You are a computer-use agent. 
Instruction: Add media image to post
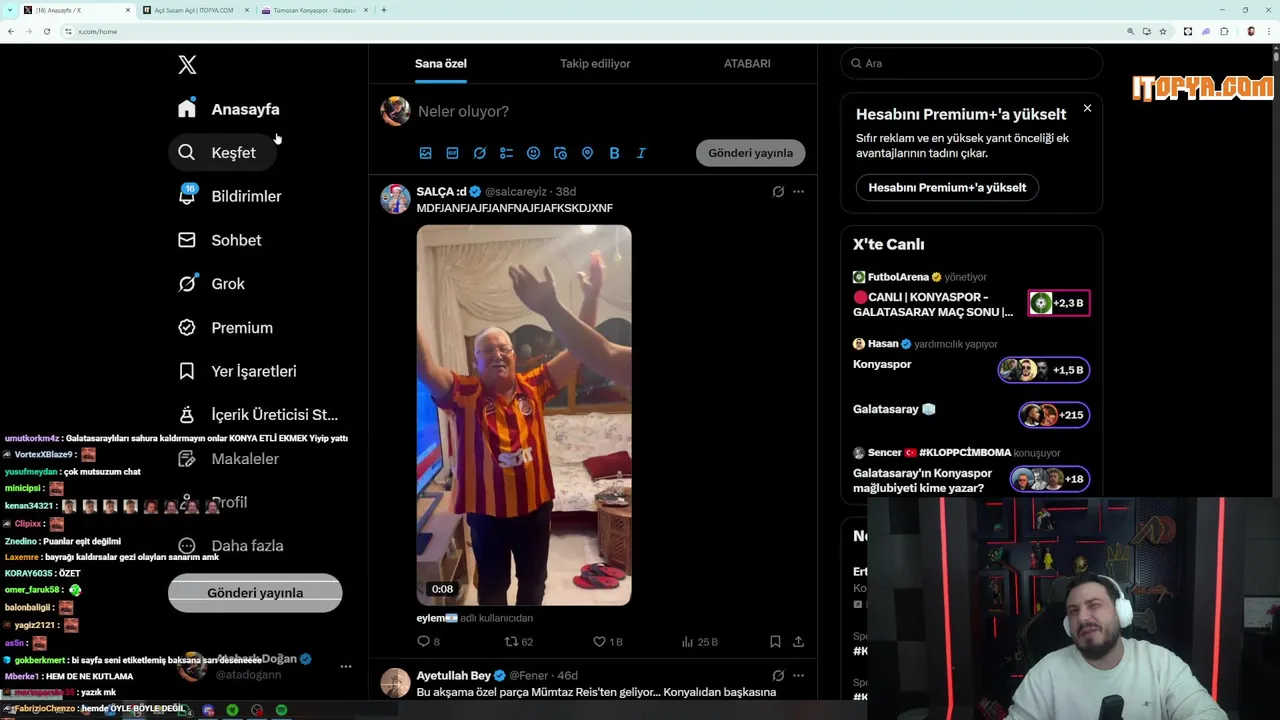(x=425, y=153)
